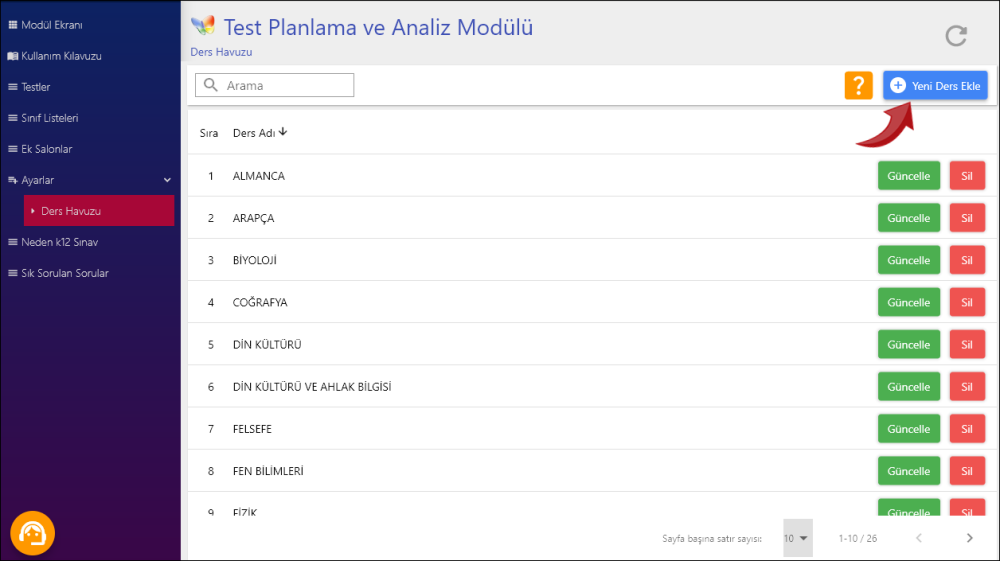
Task: Open rows per page dropdown
Action: pos(797,538)
